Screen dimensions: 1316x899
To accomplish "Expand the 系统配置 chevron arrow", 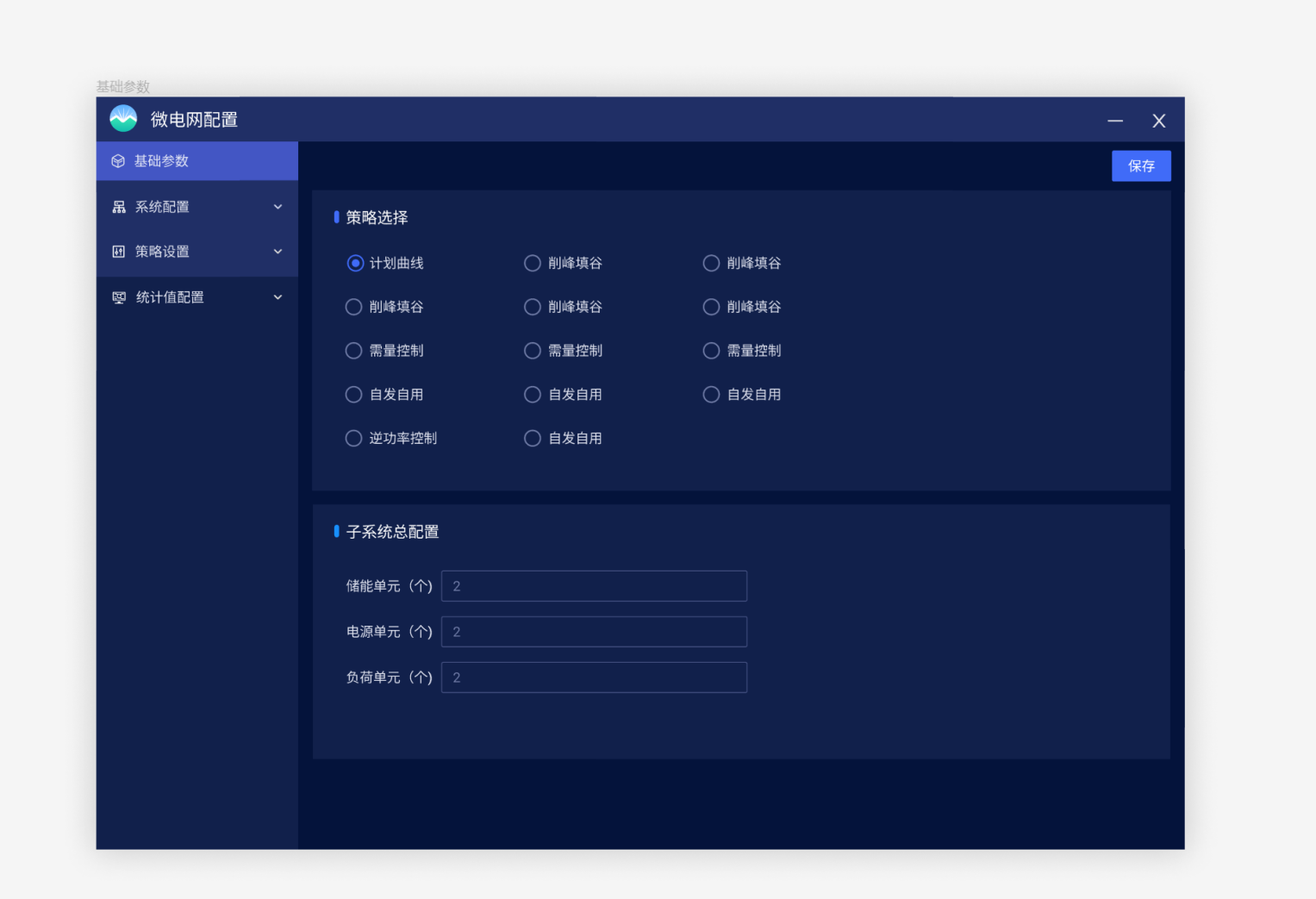I will click(x=278, y=207).
